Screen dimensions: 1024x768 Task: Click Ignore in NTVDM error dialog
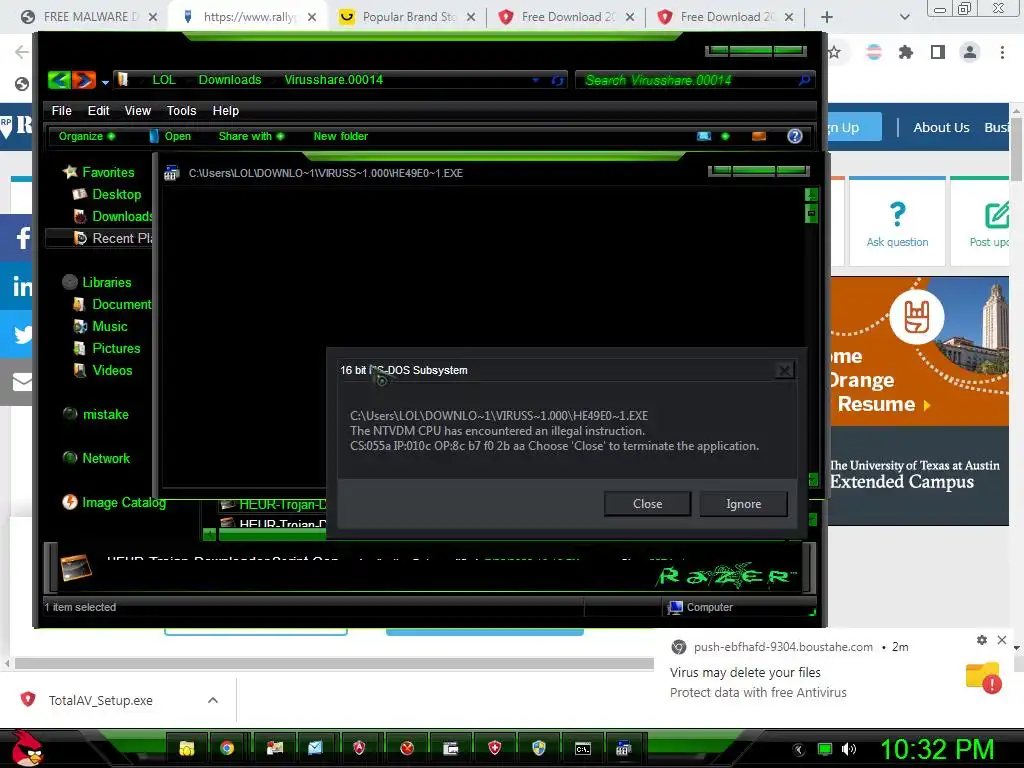[743, 504]
